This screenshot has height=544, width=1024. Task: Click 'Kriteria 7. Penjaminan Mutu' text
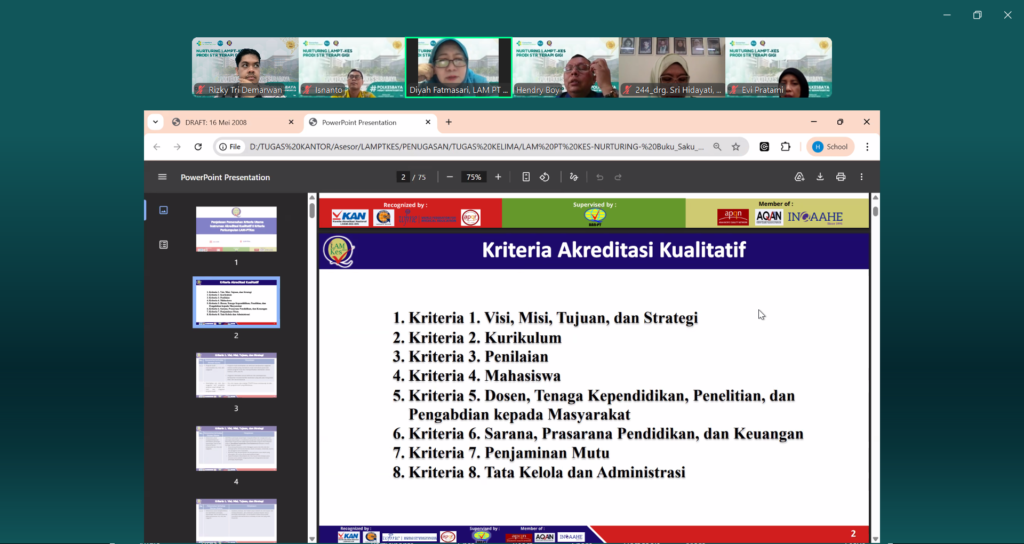(x=509, y=453)
